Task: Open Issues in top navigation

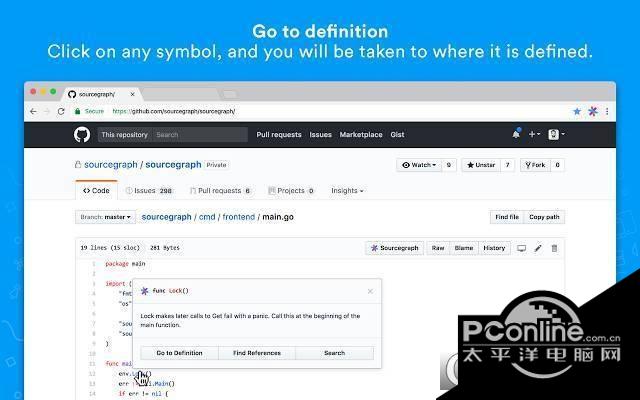Action: click(320, 134)
